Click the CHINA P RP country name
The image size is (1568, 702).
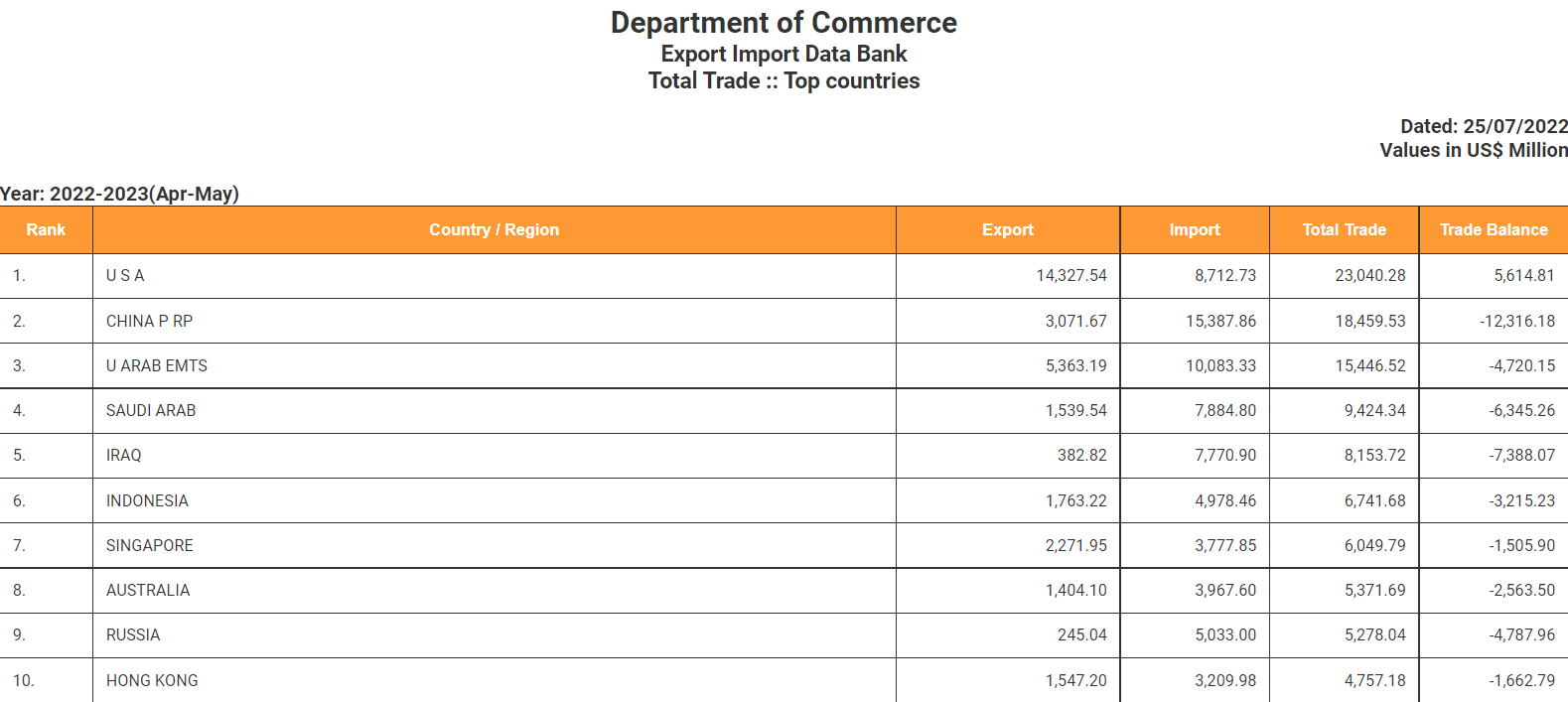pos(149,321)
